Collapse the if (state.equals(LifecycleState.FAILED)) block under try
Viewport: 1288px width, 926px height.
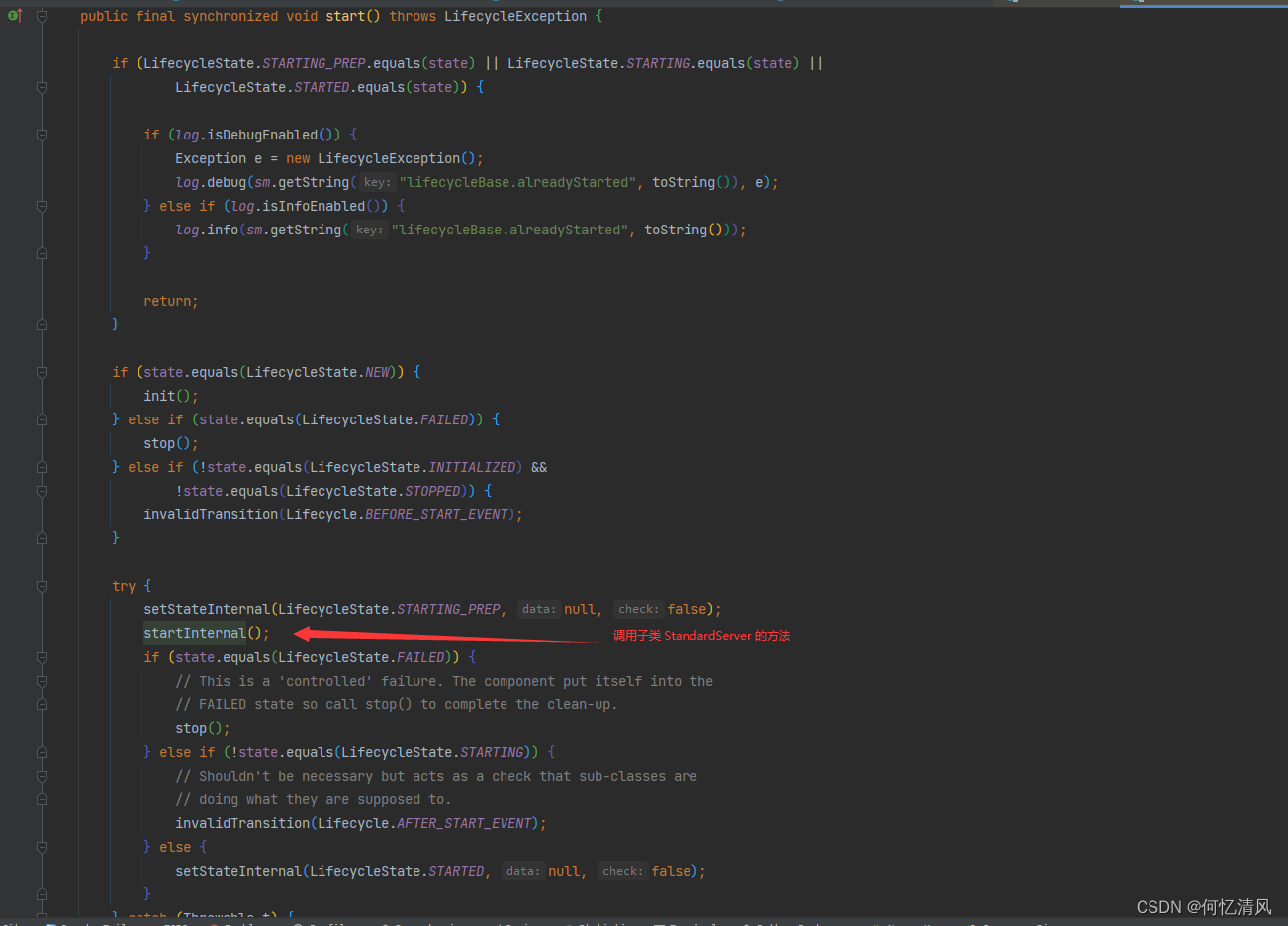point(42,657)
